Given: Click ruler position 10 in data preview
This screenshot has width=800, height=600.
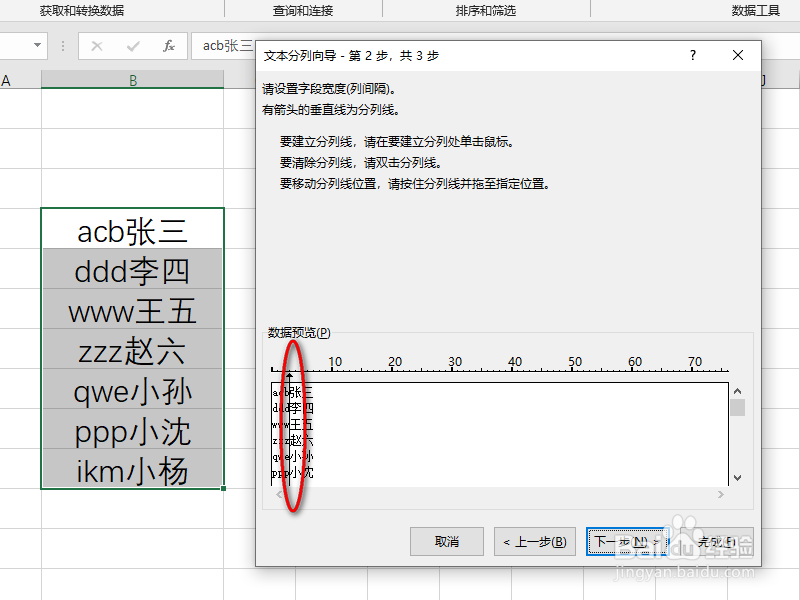Looking at the screenshot, I should click(335, 362).
